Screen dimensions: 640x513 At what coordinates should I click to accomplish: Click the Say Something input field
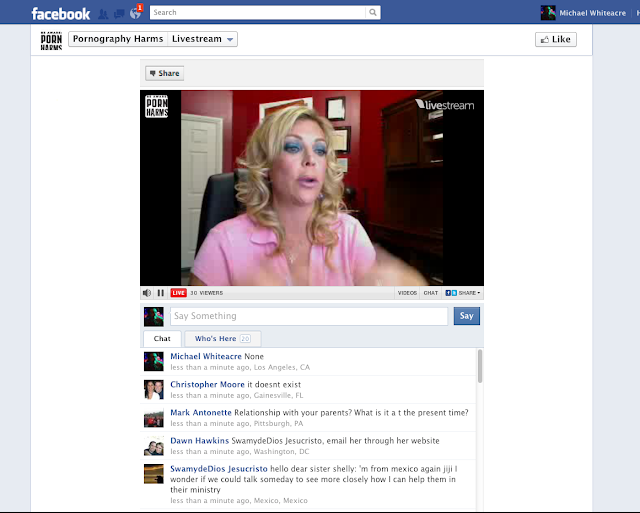(x=309, y=316)
